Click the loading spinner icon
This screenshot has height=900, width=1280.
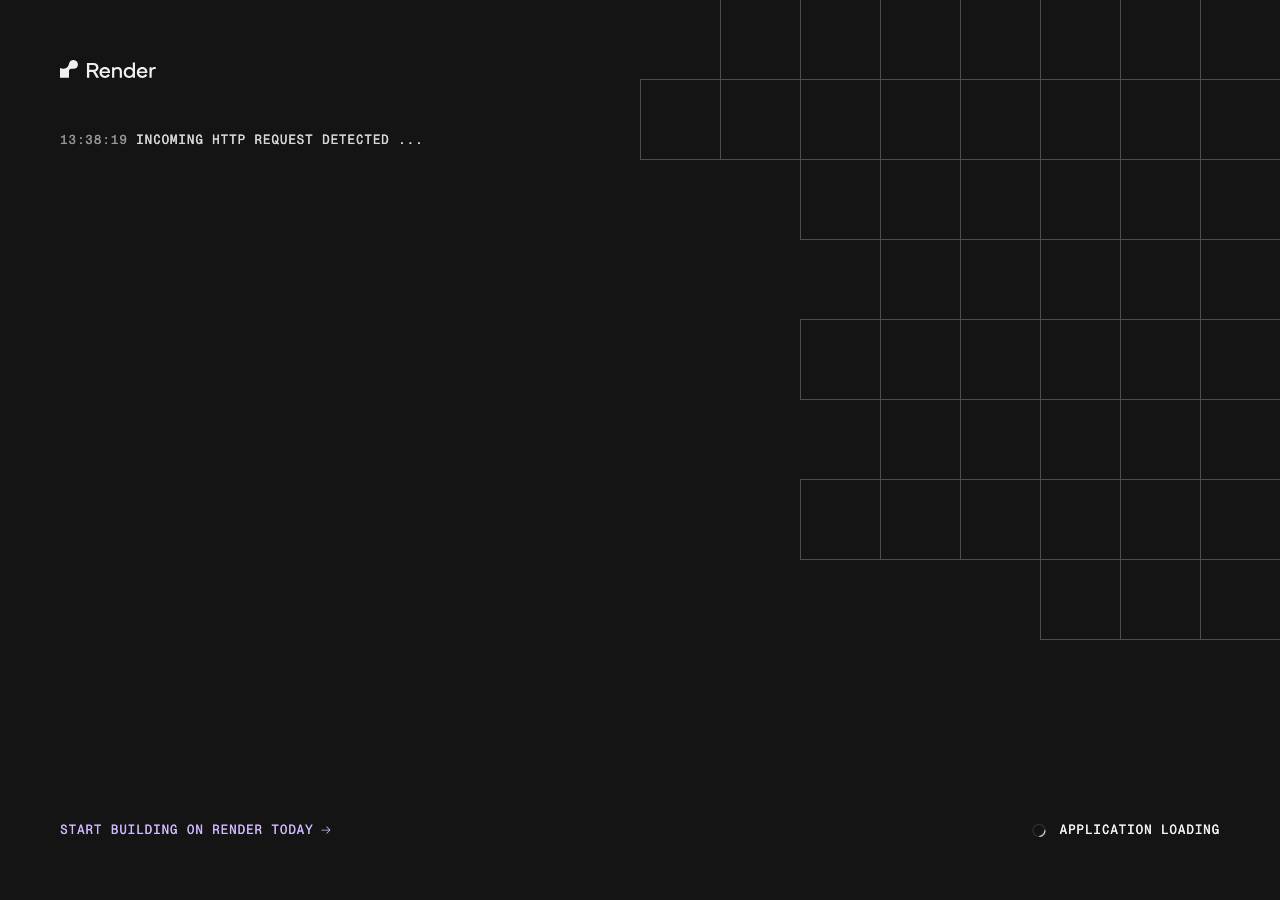click(x=1039, y=830)
